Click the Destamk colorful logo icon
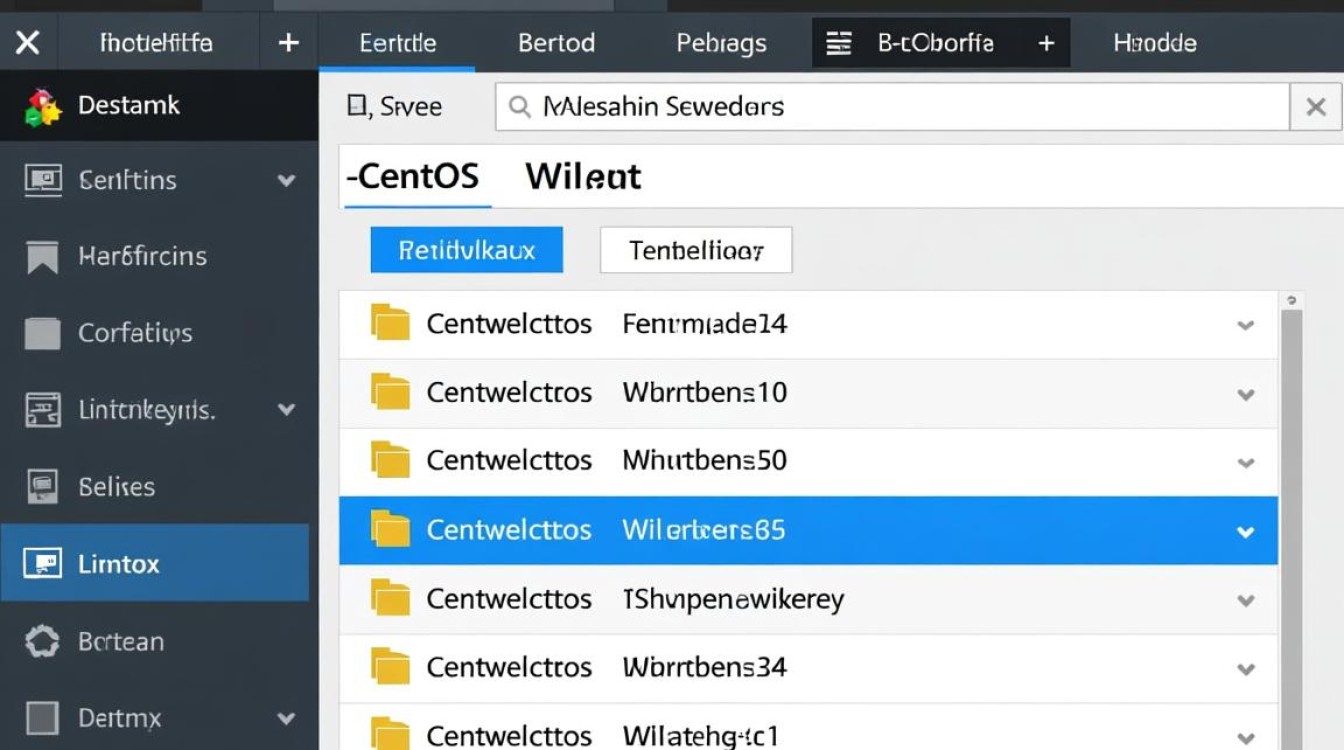This screenshot has width=1344, height=750. tap(43, 106)
